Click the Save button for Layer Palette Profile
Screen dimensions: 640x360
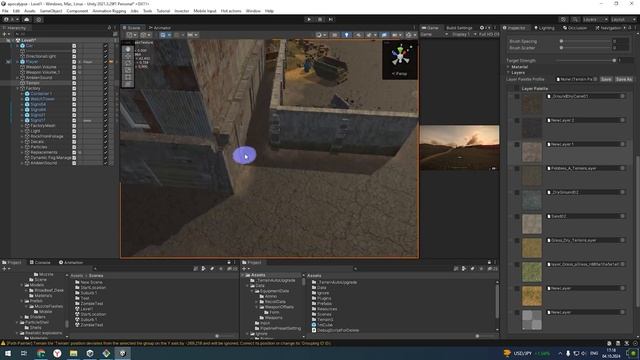point(606,79)
